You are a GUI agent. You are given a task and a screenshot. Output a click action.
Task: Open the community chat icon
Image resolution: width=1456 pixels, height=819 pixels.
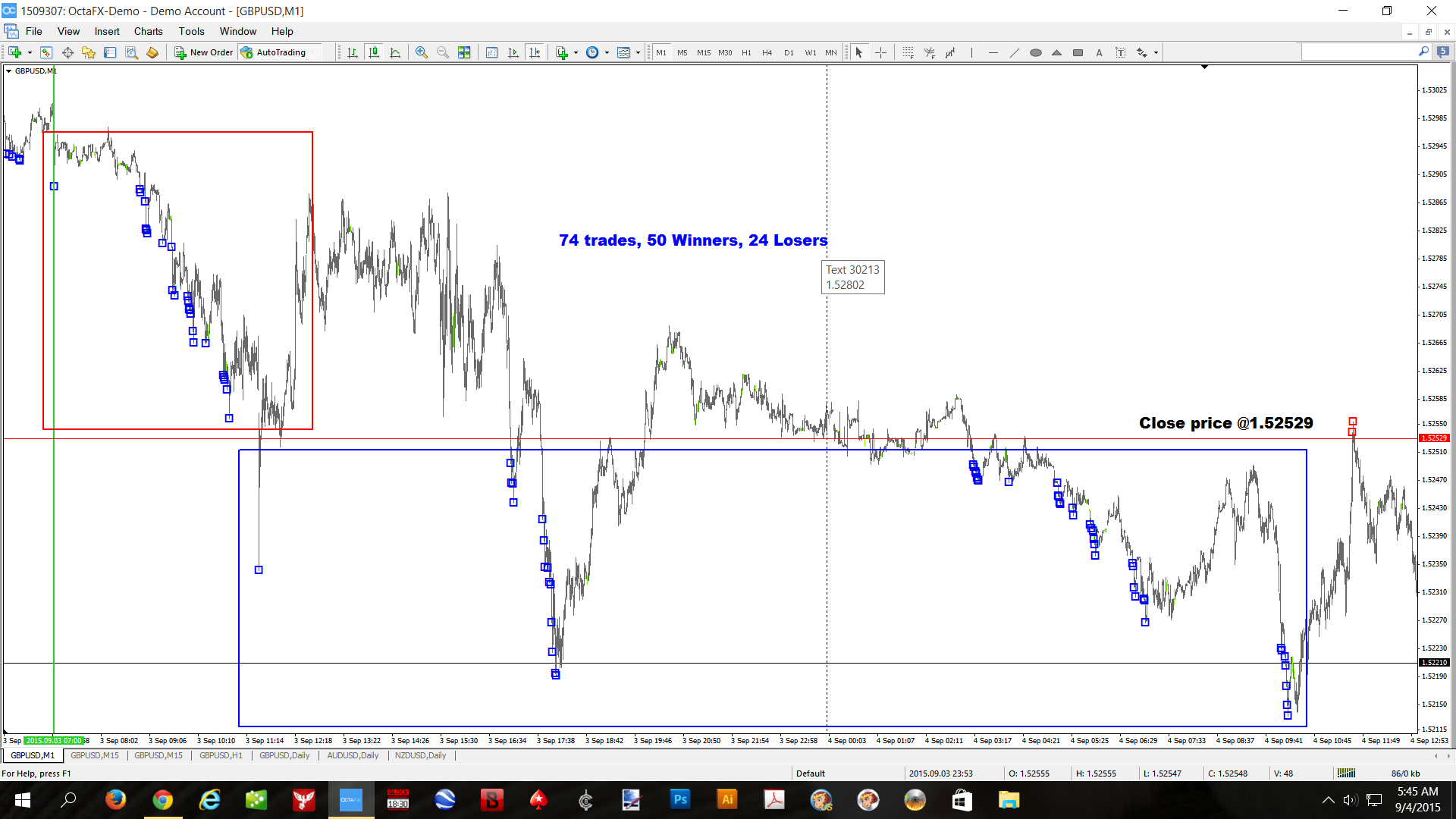[x=1443, y=52]
